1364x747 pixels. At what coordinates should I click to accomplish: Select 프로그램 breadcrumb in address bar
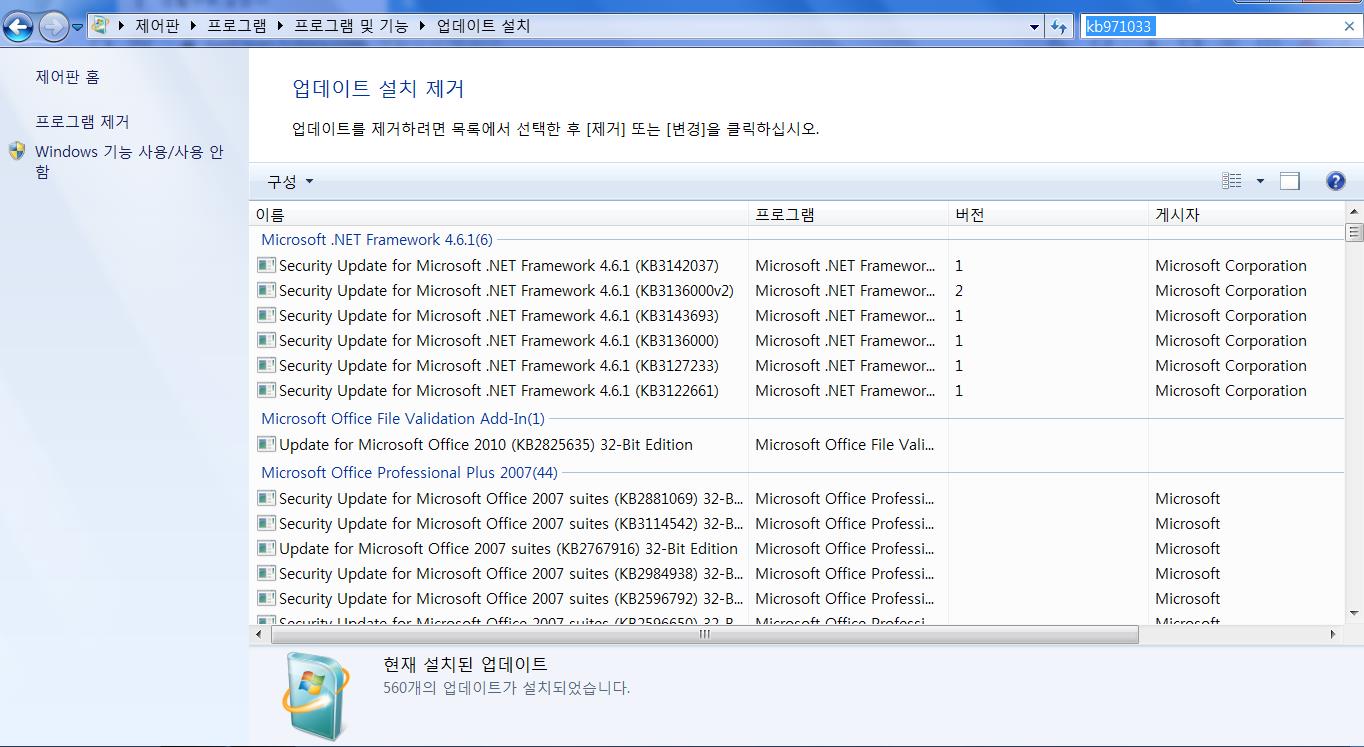click(x=237, y=26)
